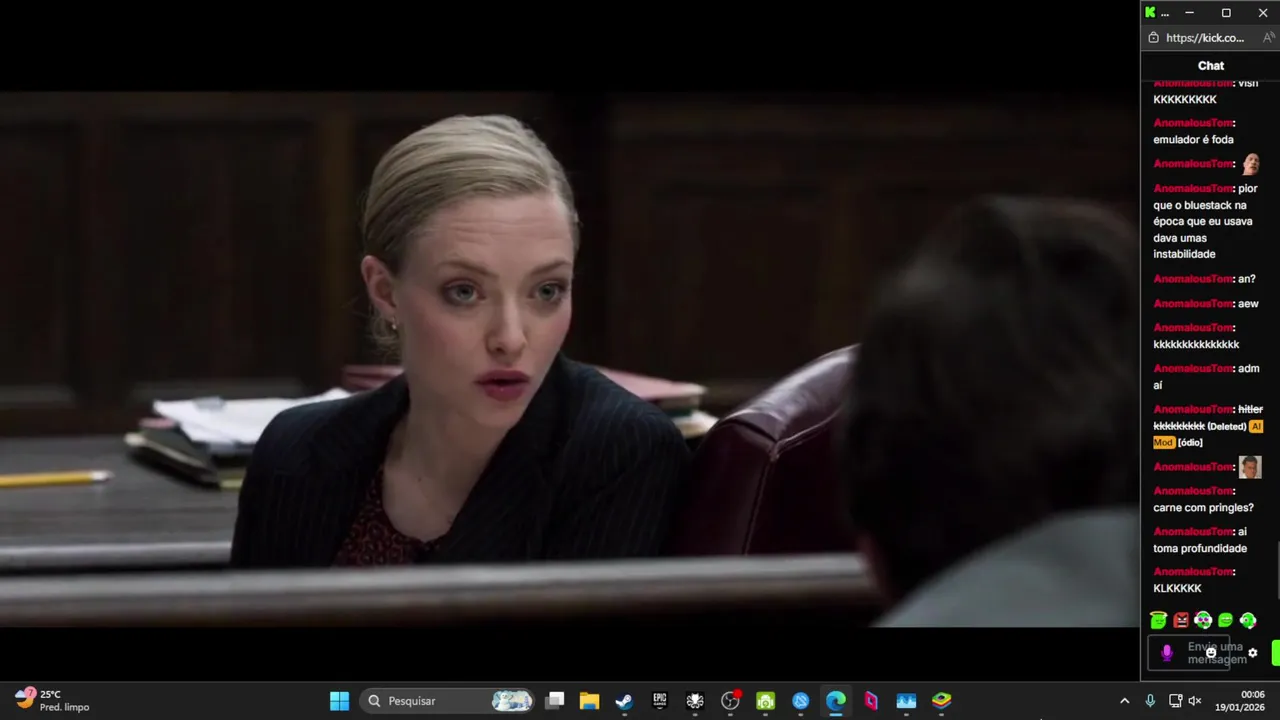This screenshot has height=720, width=1280.
Task: Click the Chat header label
Action: pyautogui.click(x=1211, y=66)
